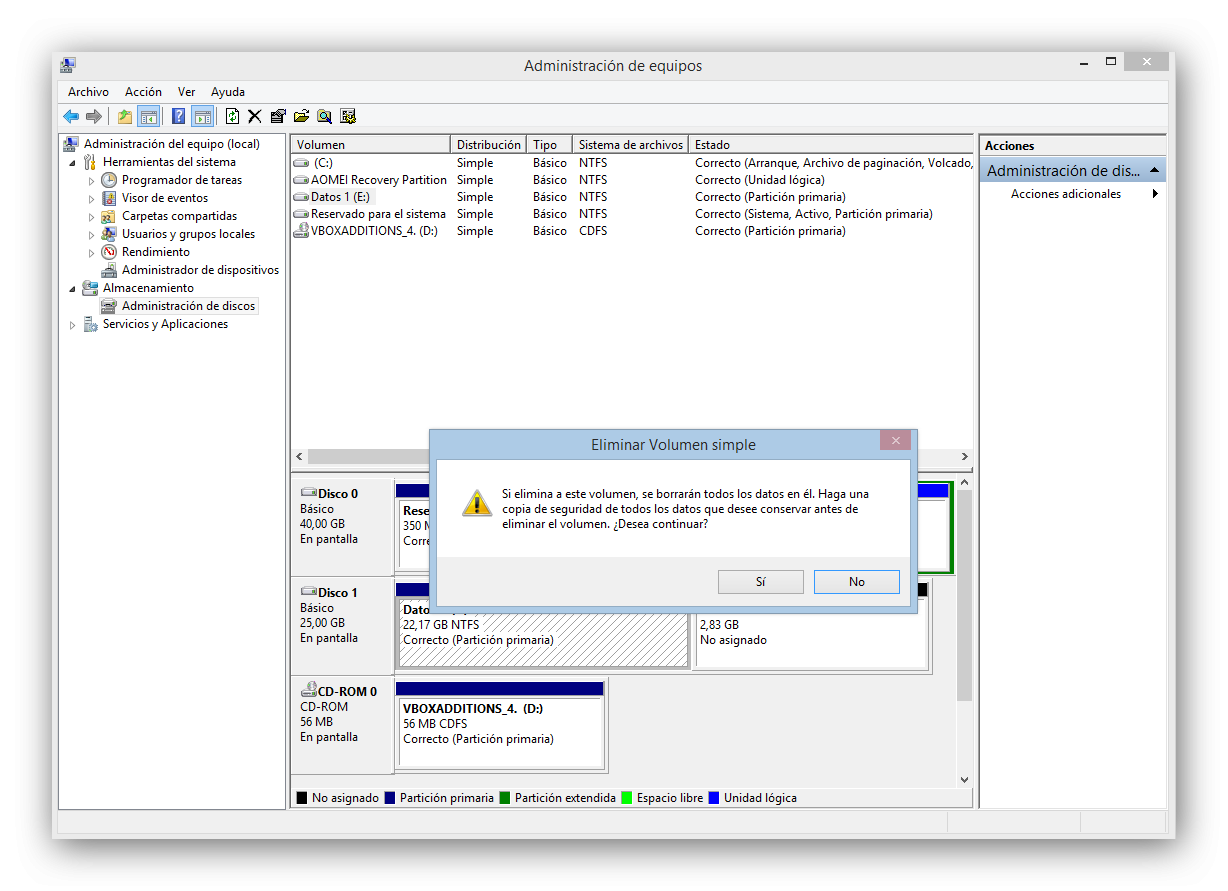Click the Estado column header
This screenshot has height=891, width=1228.
(831, 145)
